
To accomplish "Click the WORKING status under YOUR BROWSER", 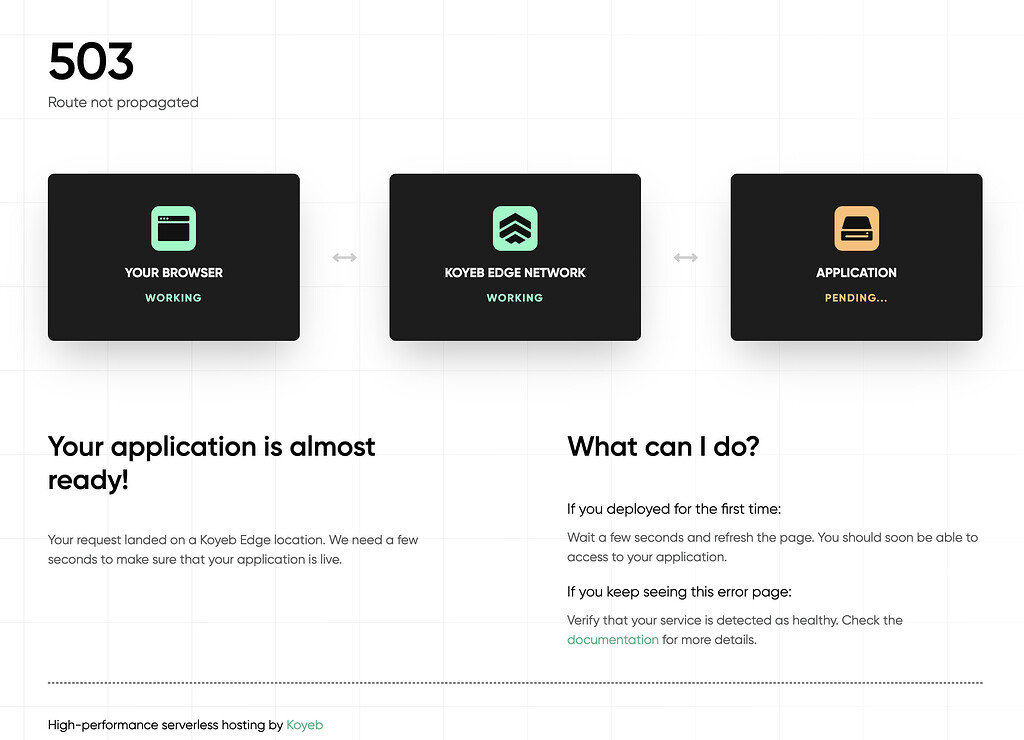I will coord(173,297).
